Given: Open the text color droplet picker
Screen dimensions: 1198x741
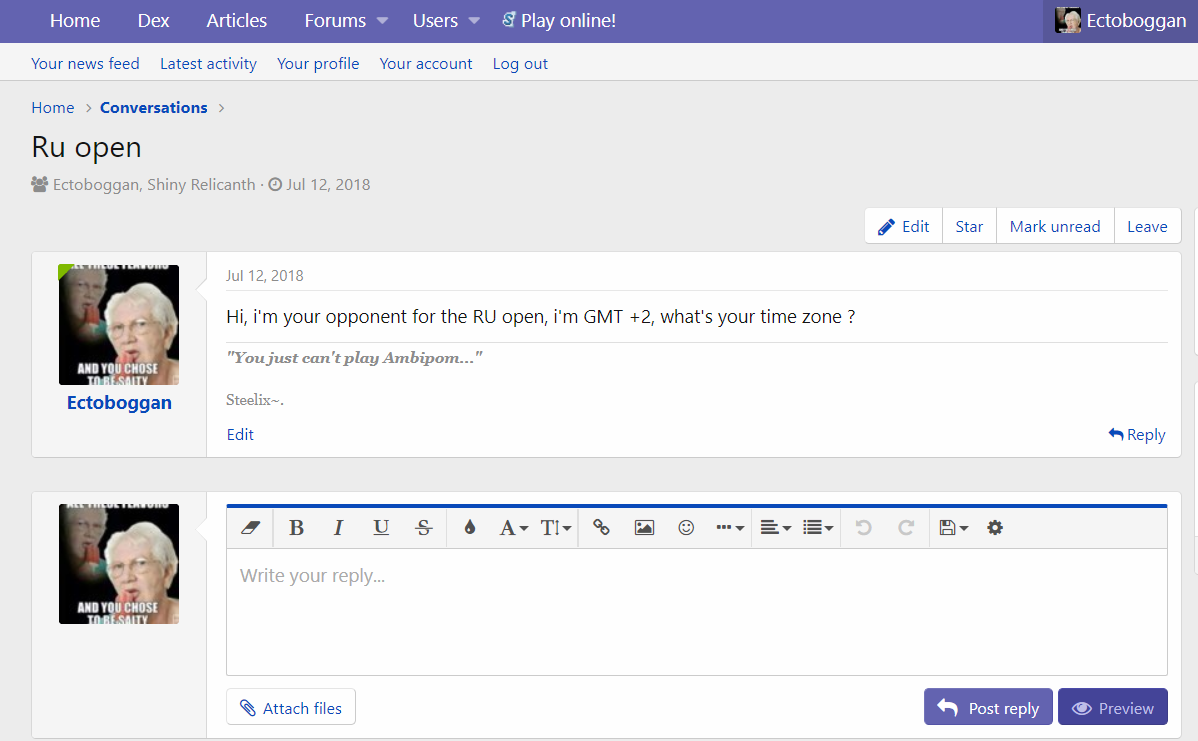Looking at the screenshot, I should click(469, 528).
